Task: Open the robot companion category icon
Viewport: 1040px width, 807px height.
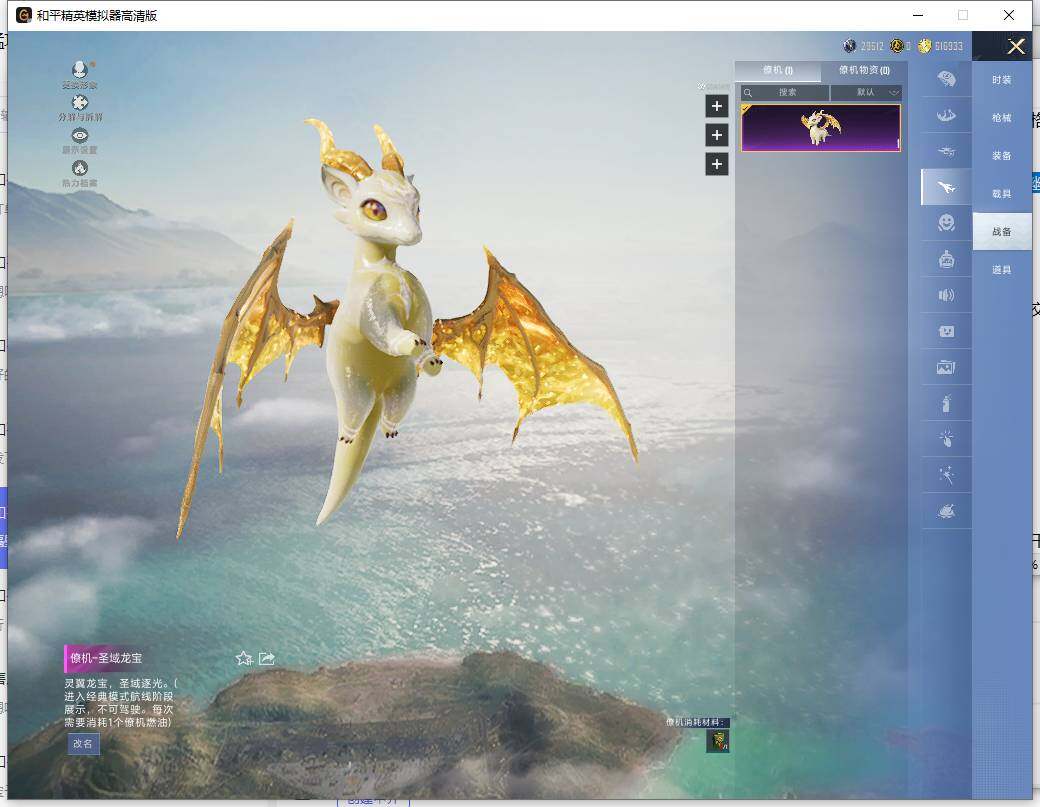Action: click(946, 259)
